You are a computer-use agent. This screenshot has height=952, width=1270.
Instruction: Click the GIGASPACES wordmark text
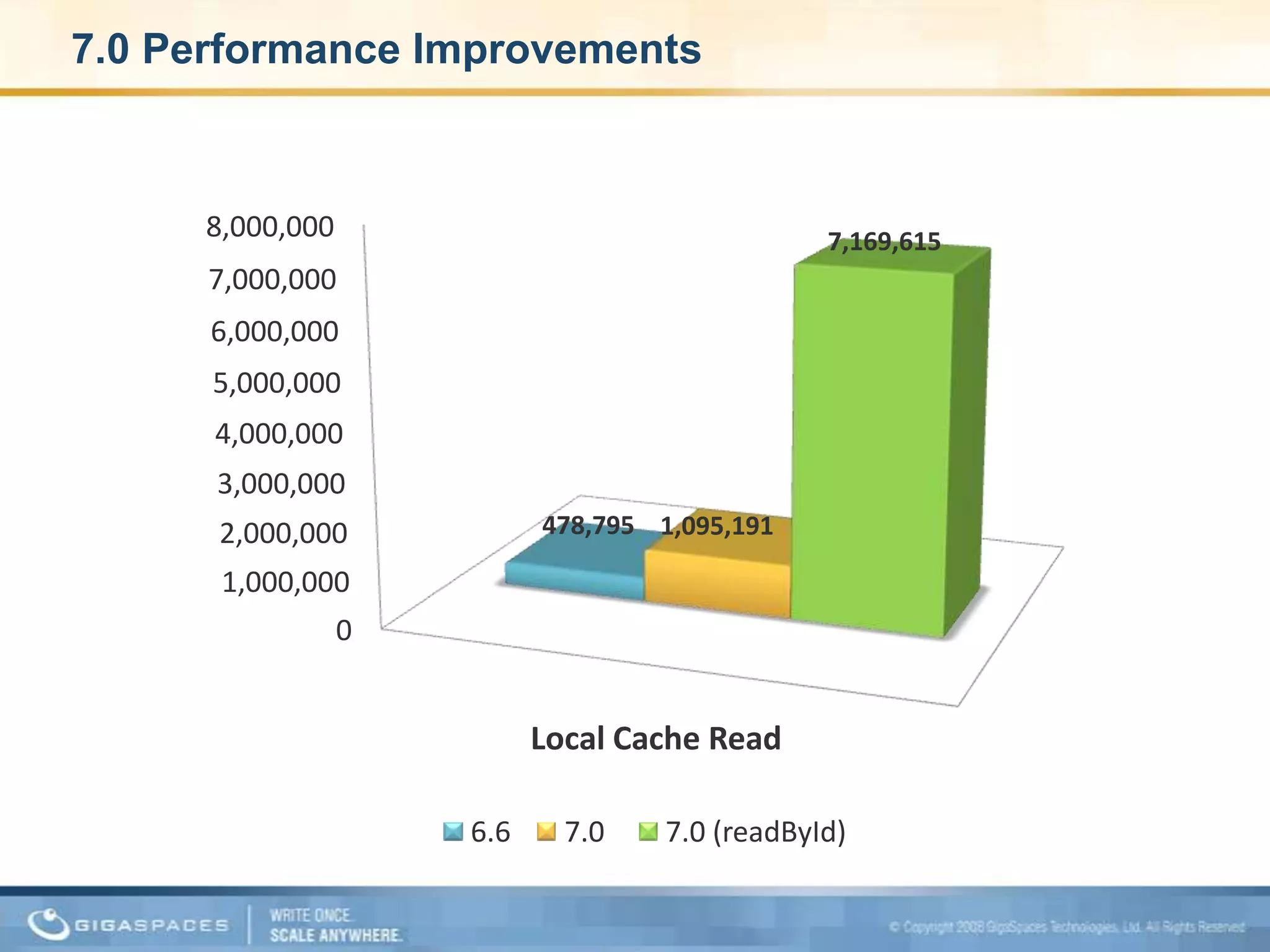coord(151,925)
